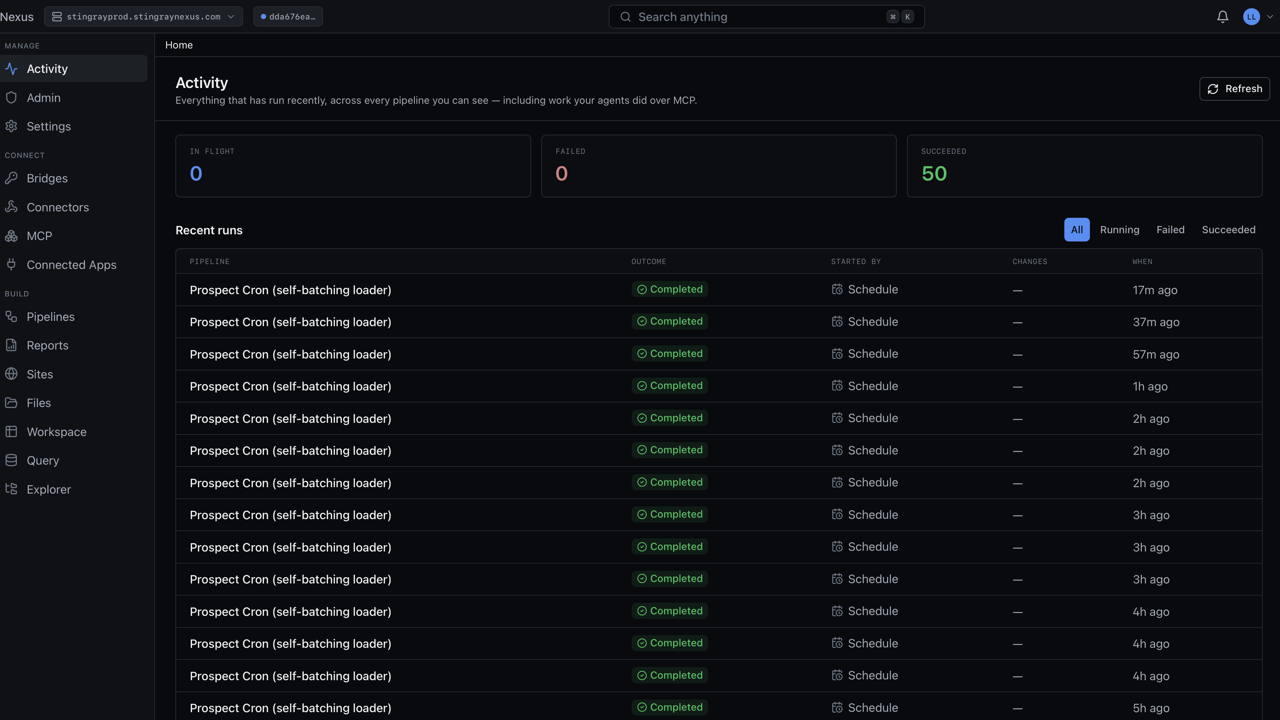Click the Bridges key icon

point(11,178)
